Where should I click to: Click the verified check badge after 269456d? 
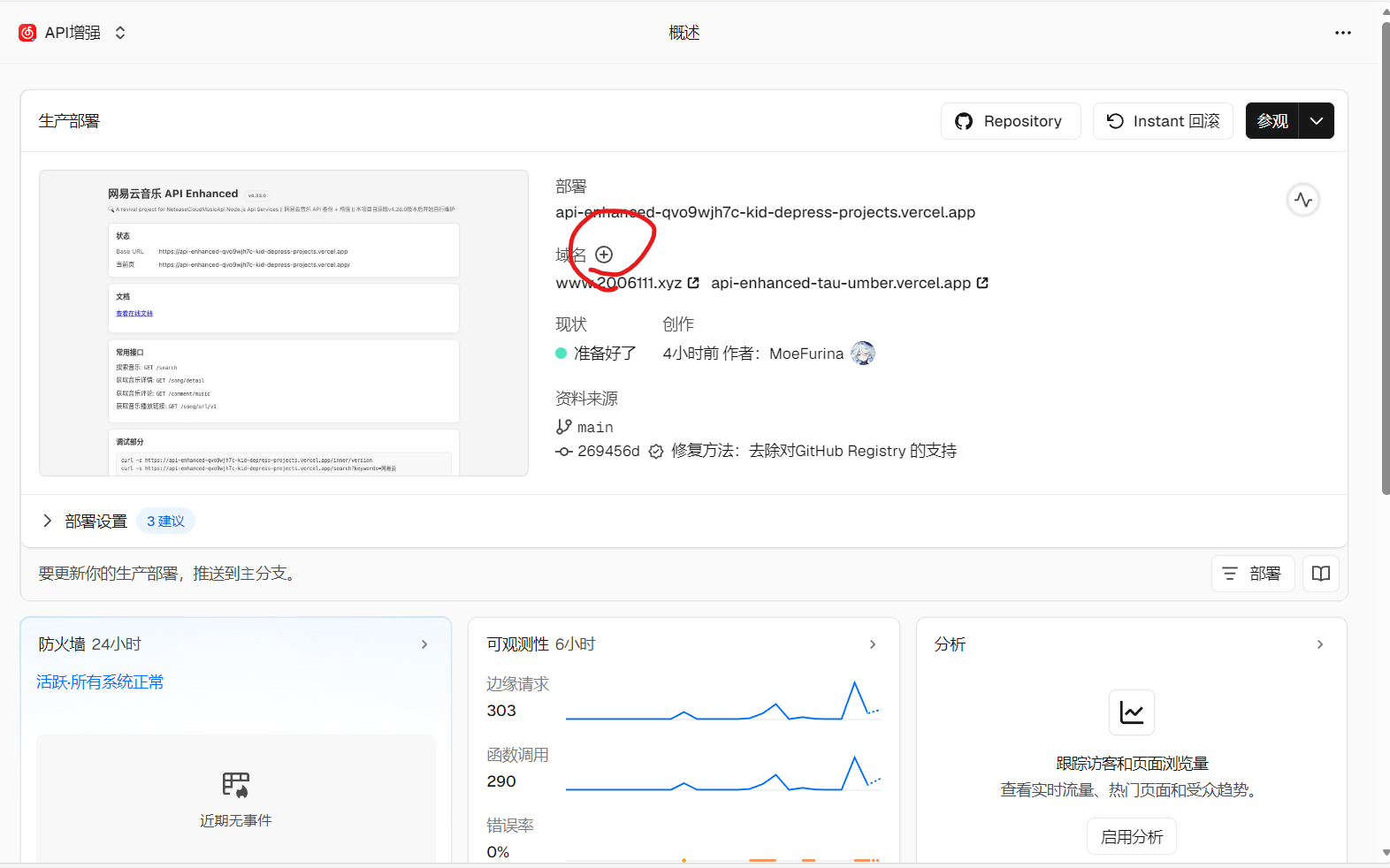coord(656,452)
